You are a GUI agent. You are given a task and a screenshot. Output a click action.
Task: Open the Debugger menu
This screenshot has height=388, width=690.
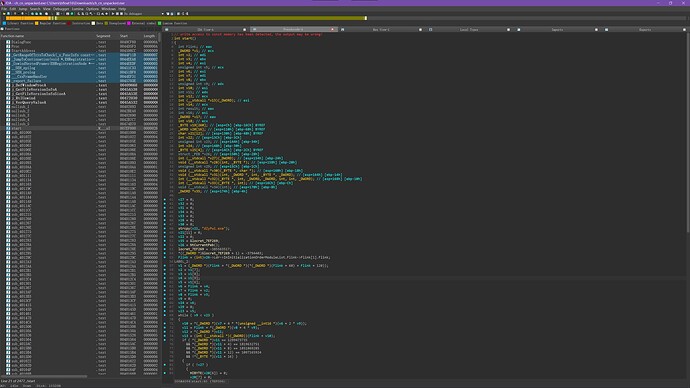point(61,9)
